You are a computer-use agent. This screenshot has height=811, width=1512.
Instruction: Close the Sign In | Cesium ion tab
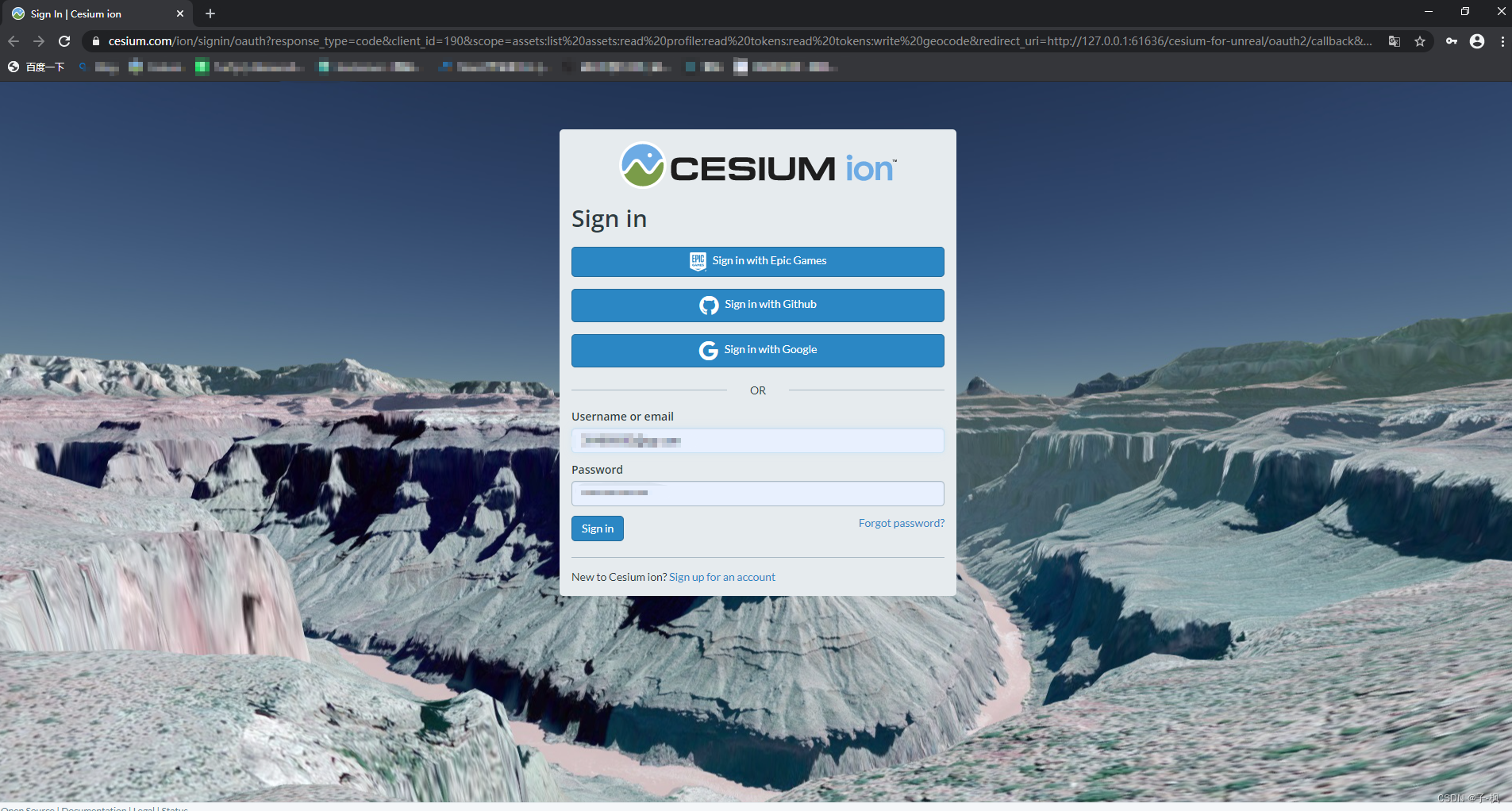[180, 13]
